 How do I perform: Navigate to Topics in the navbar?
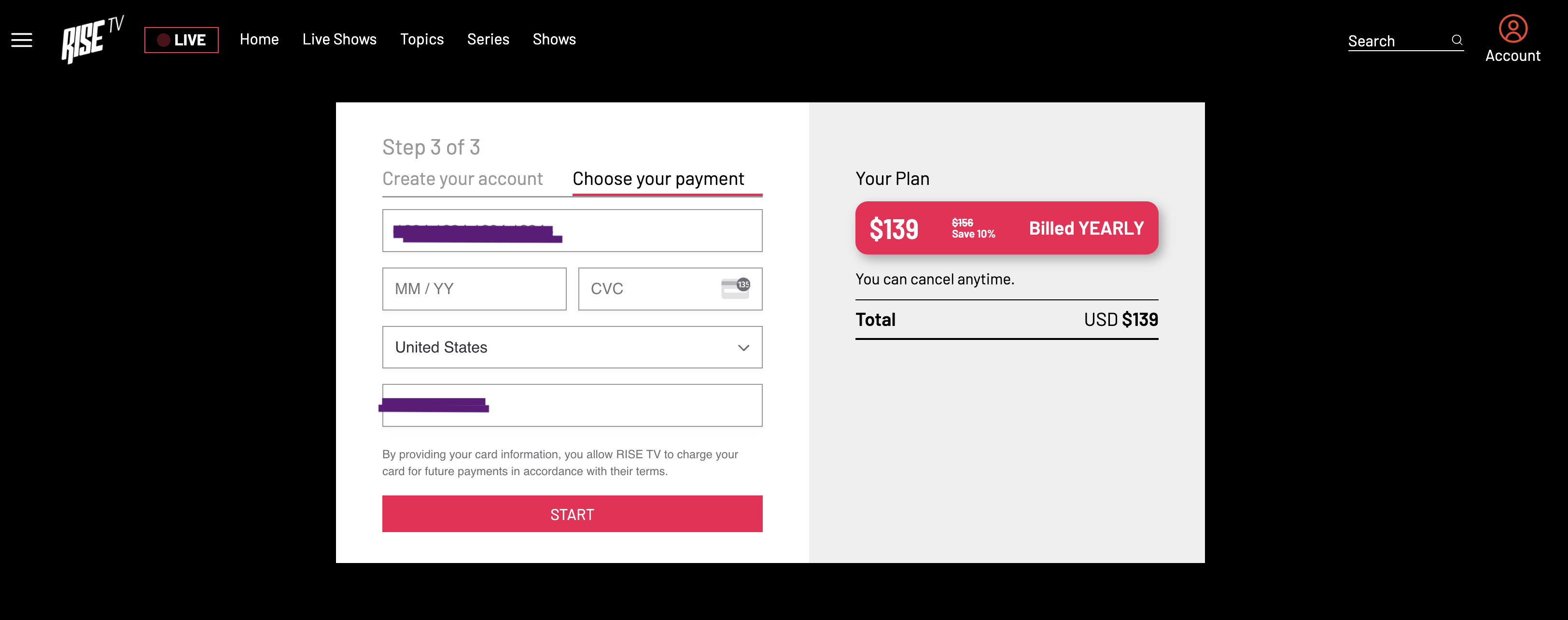(x=422, y=40)
